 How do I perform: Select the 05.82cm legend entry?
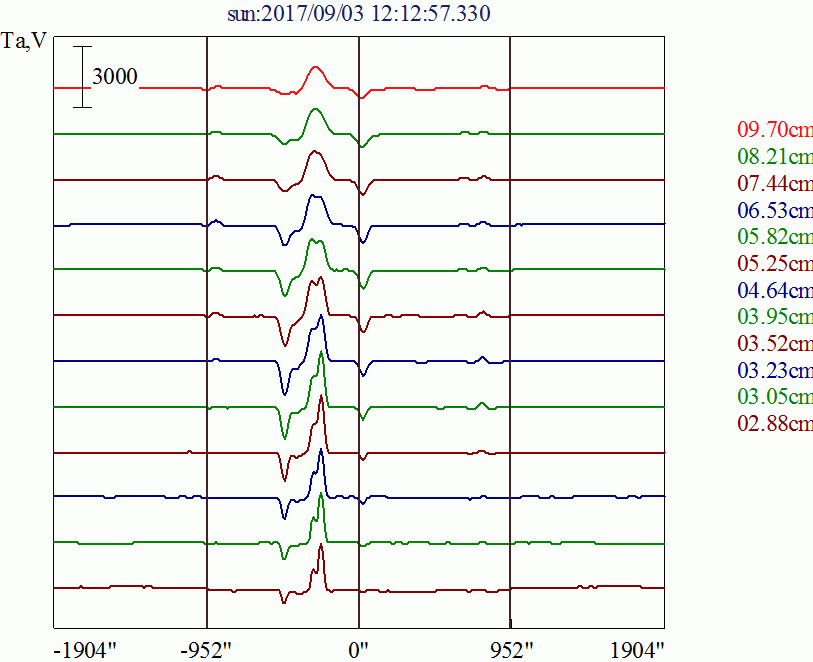tap(775, 236)
